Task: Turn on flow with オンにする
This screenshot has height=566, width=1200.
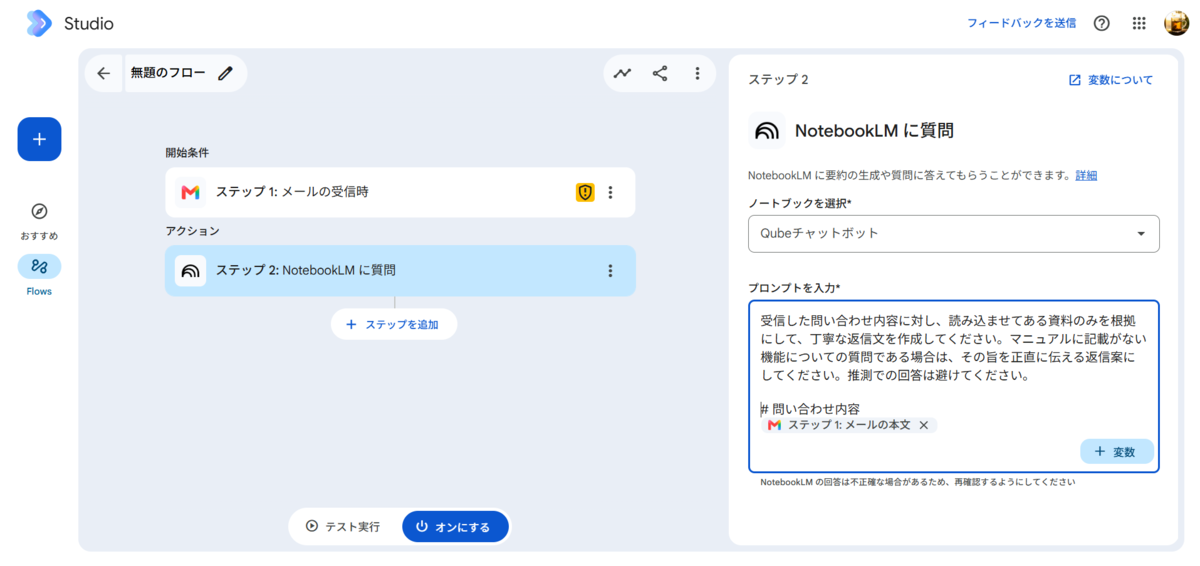Action: [455, 526]
